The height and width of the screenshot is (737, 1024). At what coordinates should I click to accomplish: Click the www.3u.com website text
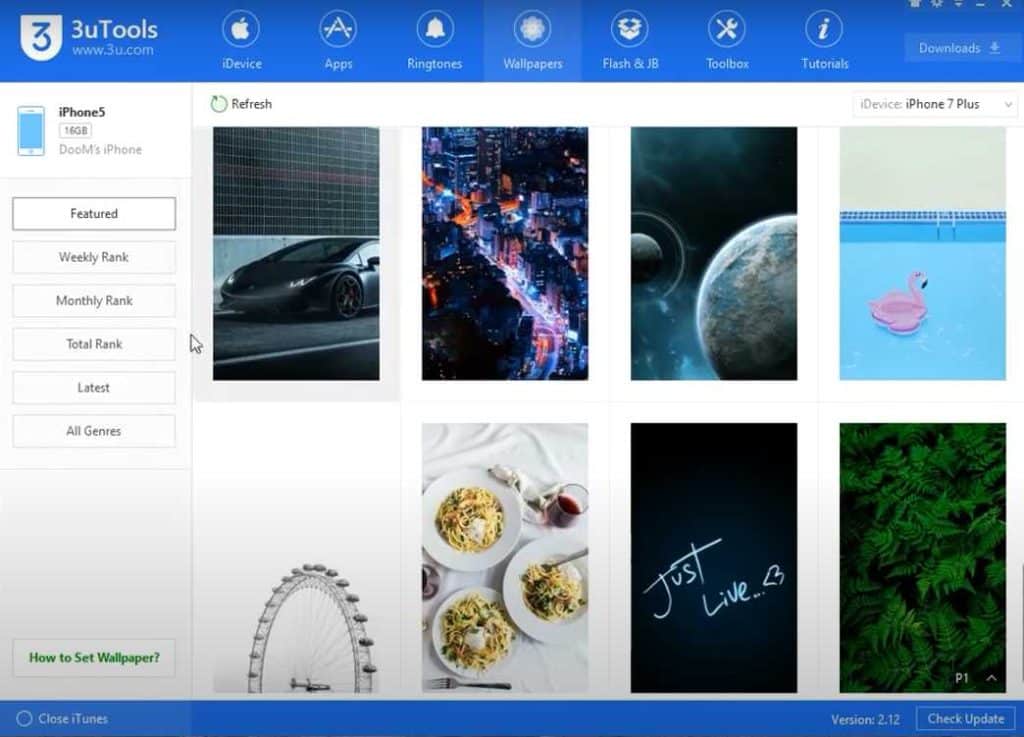(x=113, y=50)
